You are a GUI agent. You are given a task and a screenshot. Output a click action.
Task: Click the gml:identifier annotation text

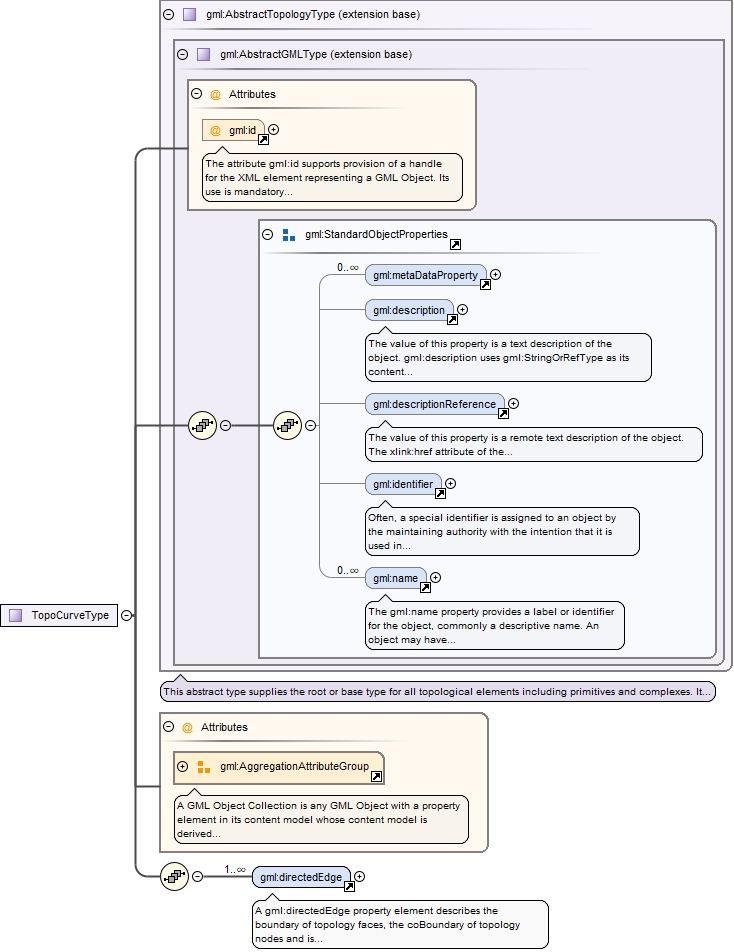[502, 531]
